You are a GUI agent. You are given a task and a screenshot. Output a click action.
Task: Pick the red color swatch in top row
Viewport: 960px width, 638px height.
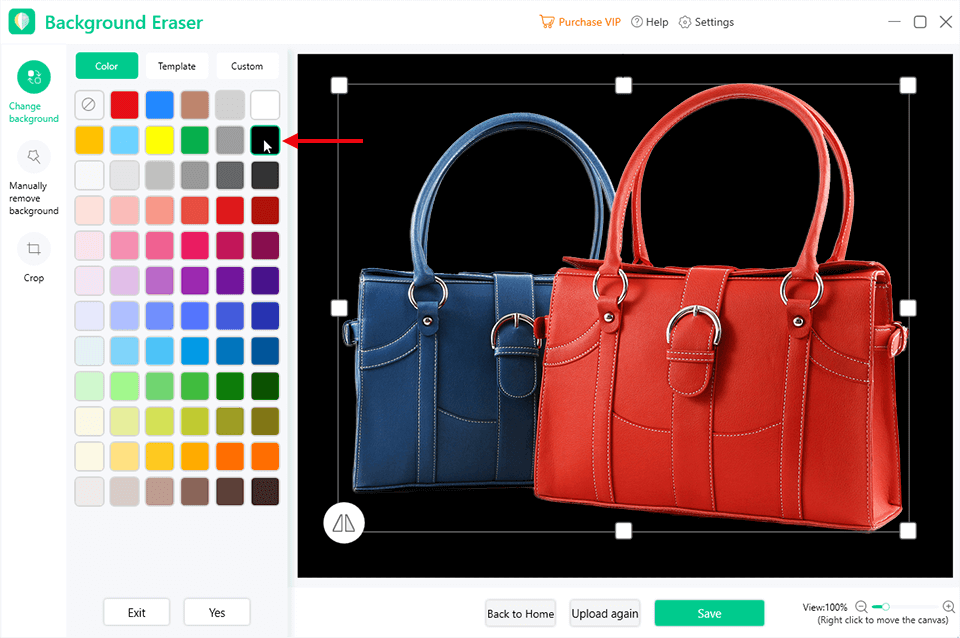click(x=124, y=104)
